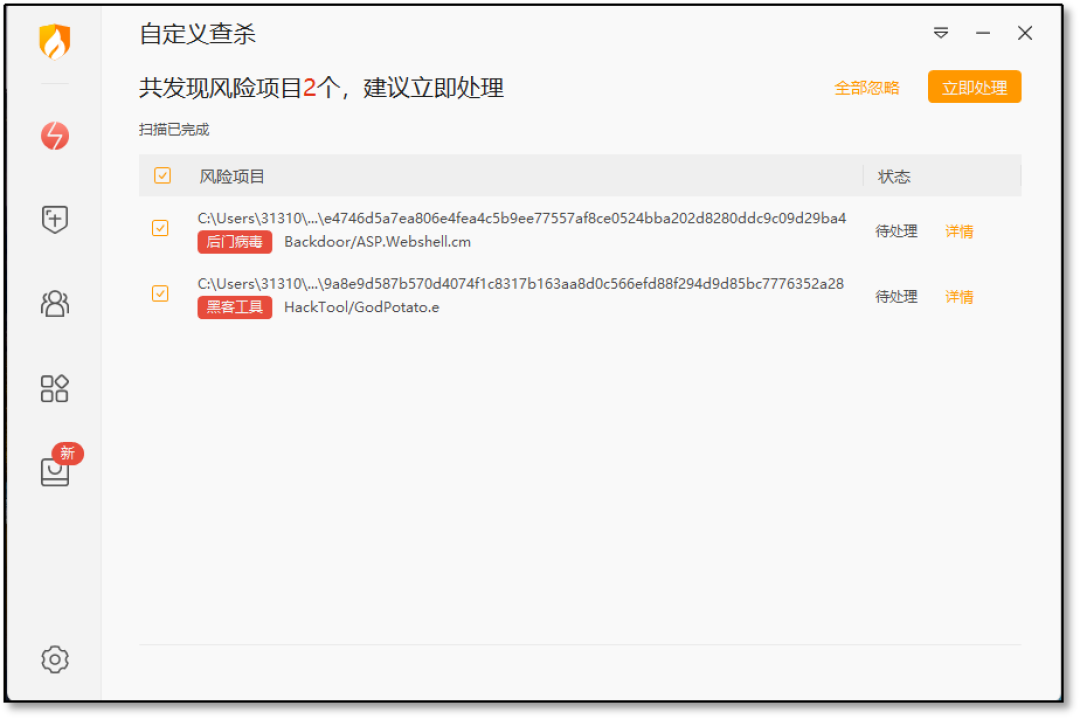
Task: Minimize the 自定义查杀 window
Action: (983, 32)
